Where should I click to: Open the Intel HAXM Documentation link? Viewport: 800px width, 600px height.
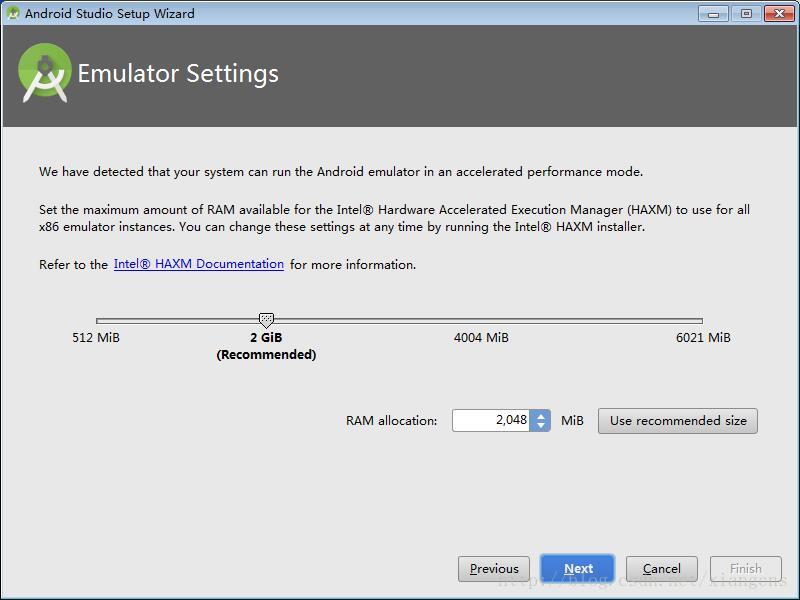pyautogui.click(x=198, y=264)
